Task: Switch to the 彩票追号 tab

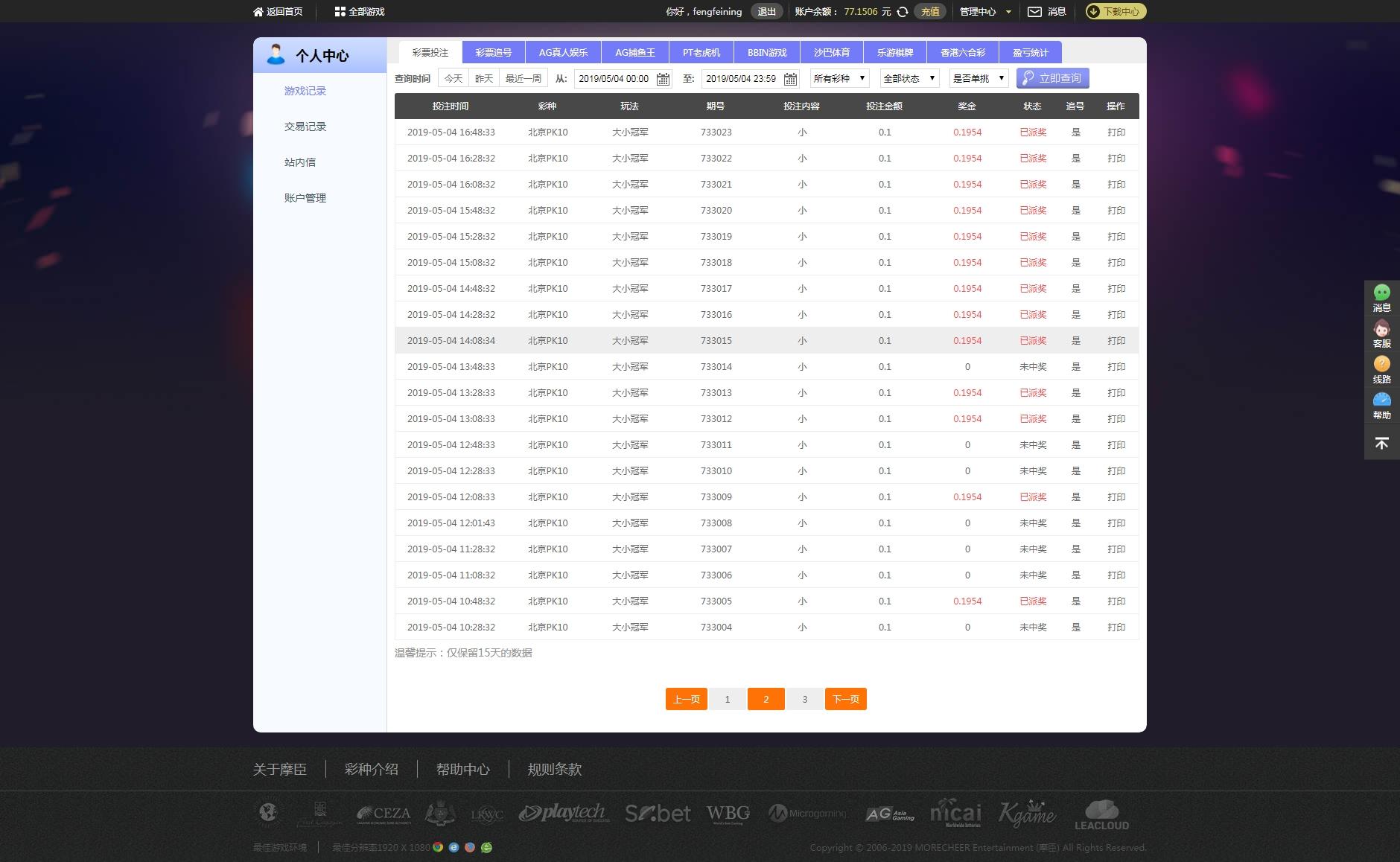Action: point(493,52)
